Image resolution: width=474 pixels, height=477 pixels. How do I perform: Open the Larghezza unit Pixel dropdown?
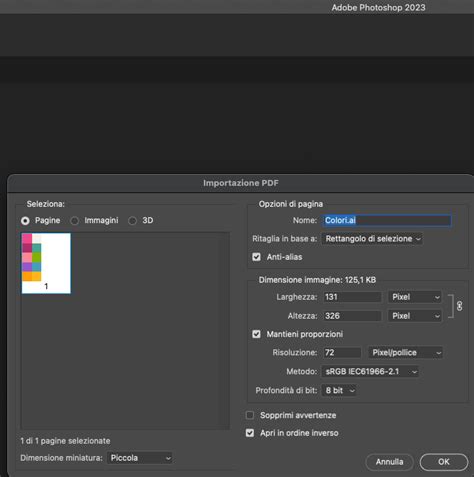(415, 297)
